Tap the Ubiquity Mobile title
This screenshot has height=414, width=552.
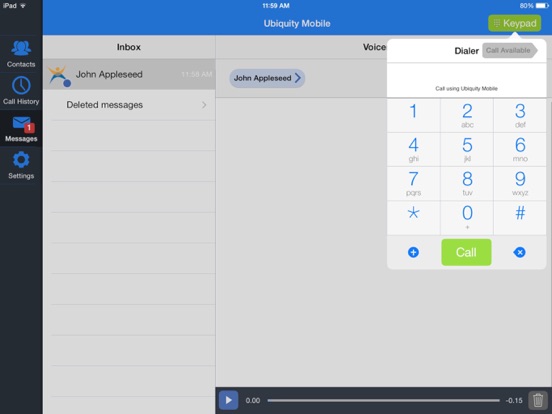[297, 24]
